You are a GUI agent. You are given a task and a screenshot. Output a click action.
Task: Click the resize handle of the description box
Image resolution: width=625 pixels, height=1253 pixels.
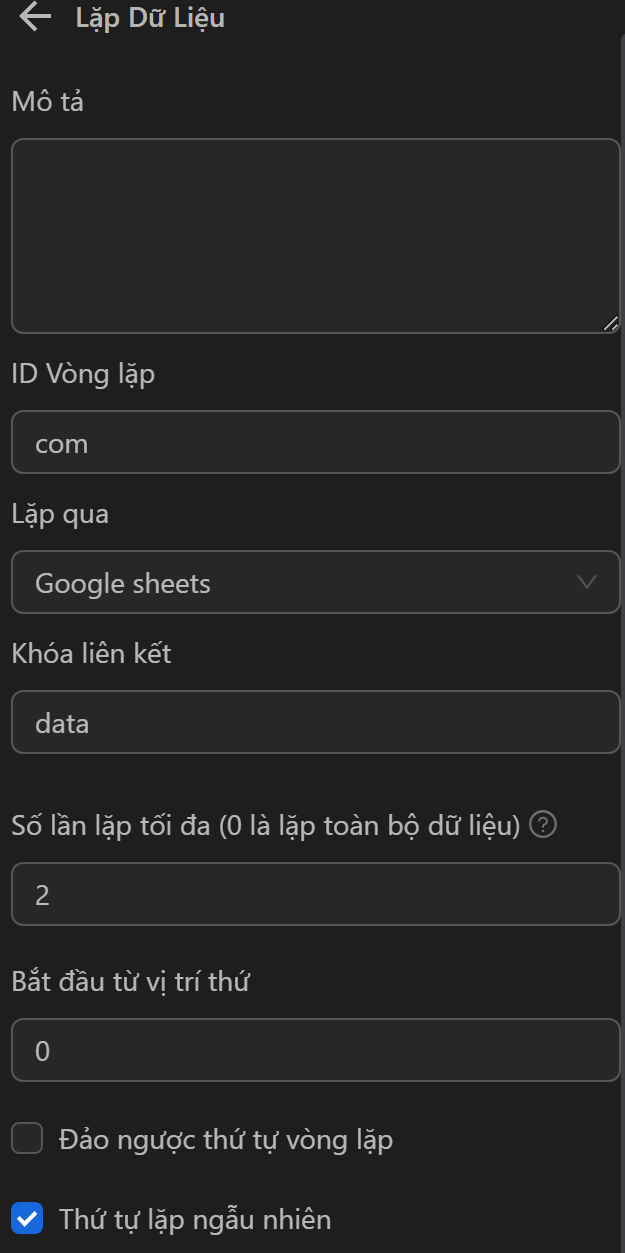pos(611,323)
